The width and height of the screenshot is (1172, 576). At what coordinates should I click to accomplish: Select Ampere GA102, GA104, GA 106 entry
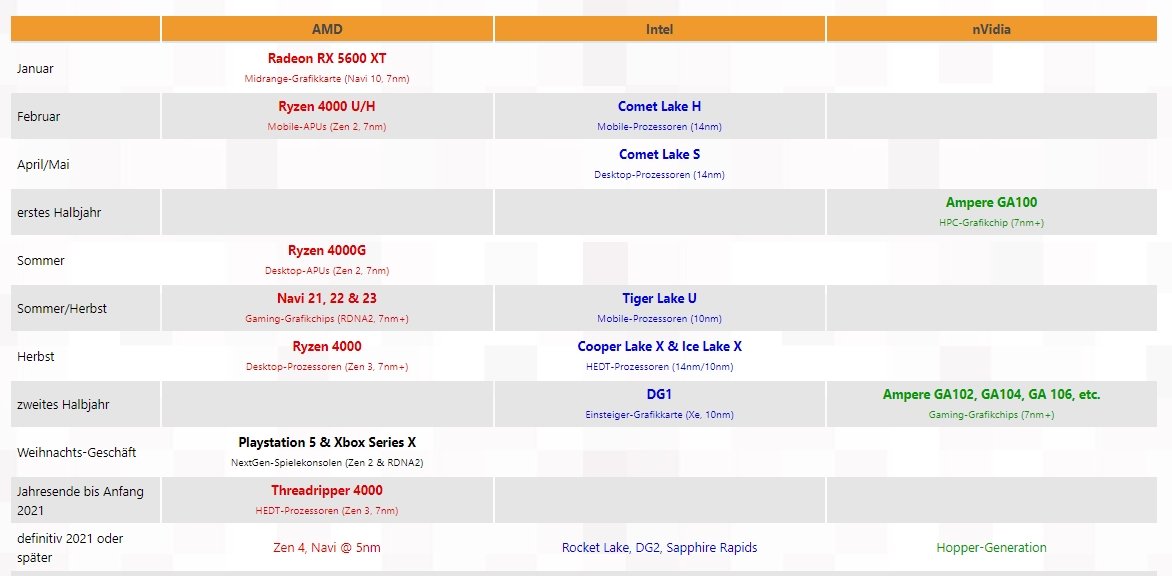(x=991, y=394)
